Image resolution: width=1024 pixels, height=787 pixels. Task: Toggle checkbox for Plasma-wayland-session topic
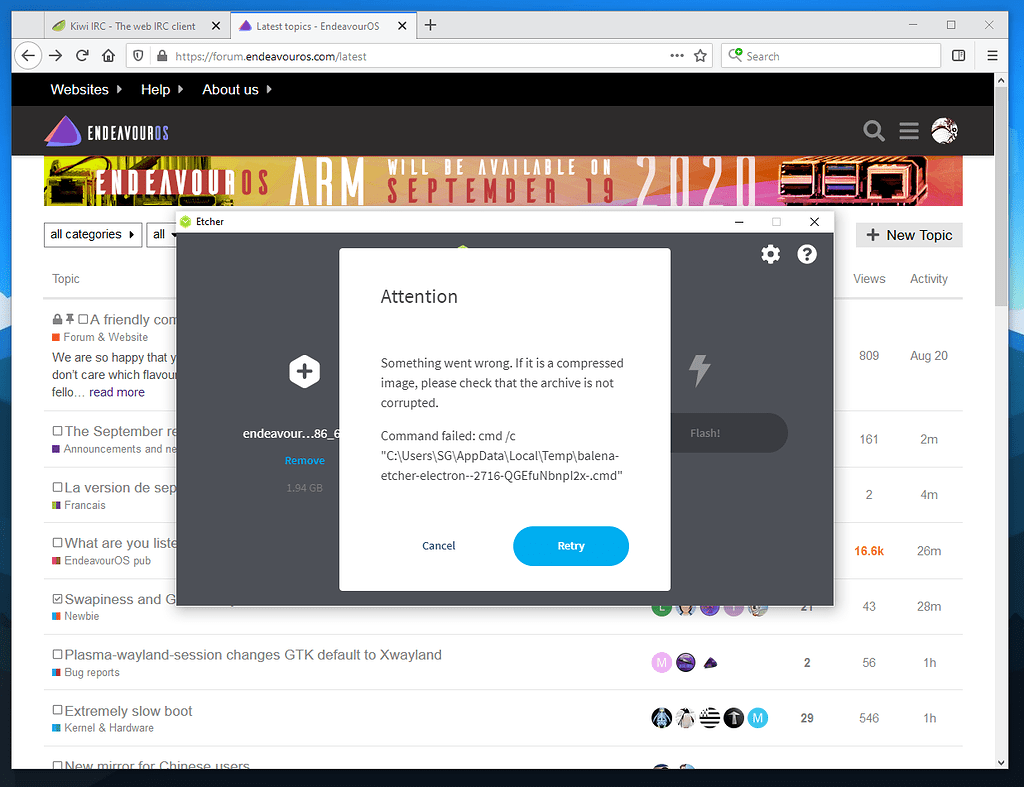pyautogui.click(x=57, y=655)
